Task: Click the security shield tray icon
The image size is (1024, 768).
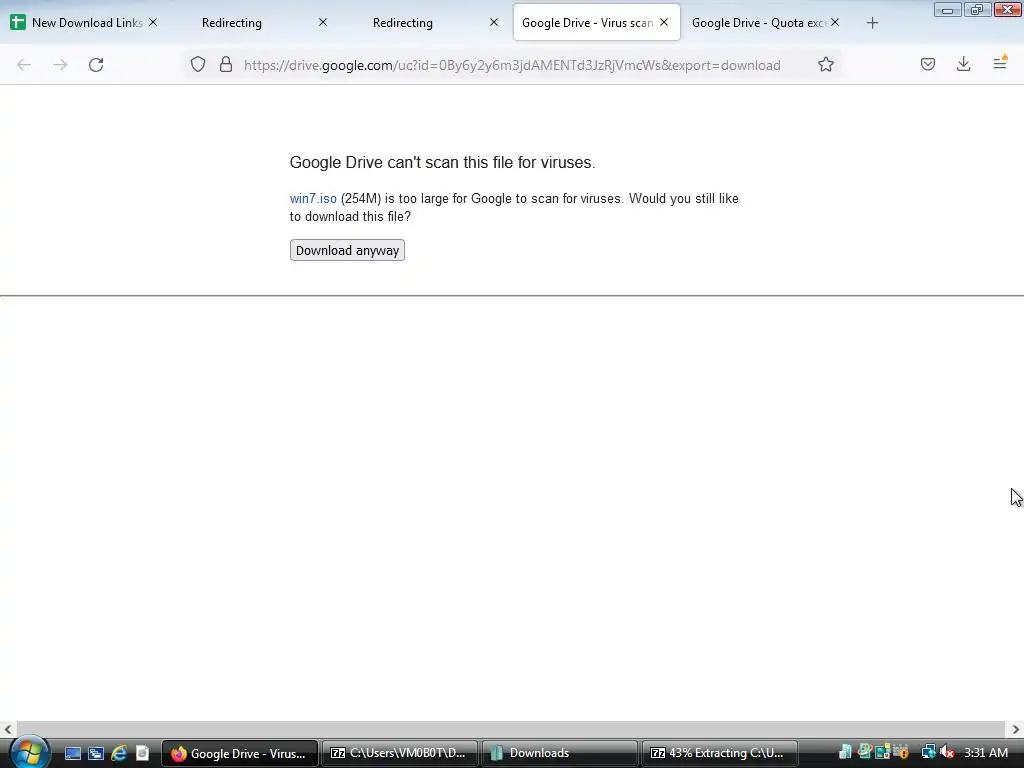Action: tap(901, 752)
